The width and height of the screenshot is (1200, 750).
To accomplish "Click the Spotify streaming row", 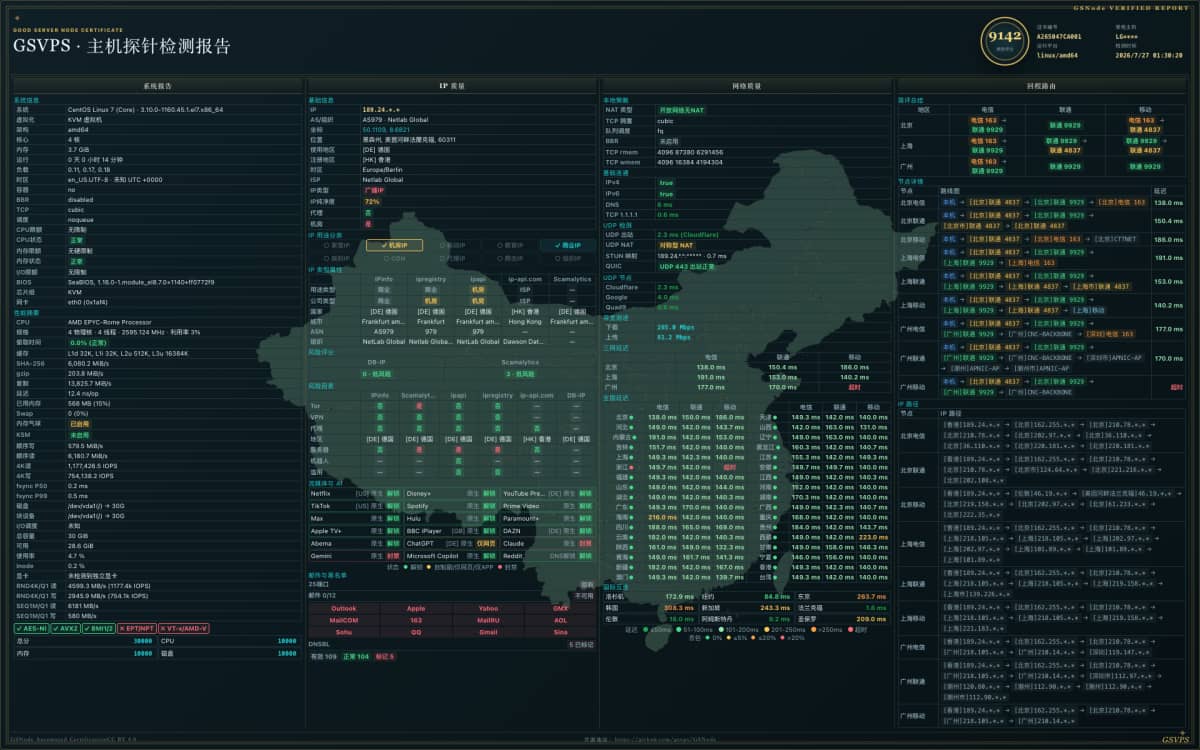I will pyautogui.click(x=451, y=506).
